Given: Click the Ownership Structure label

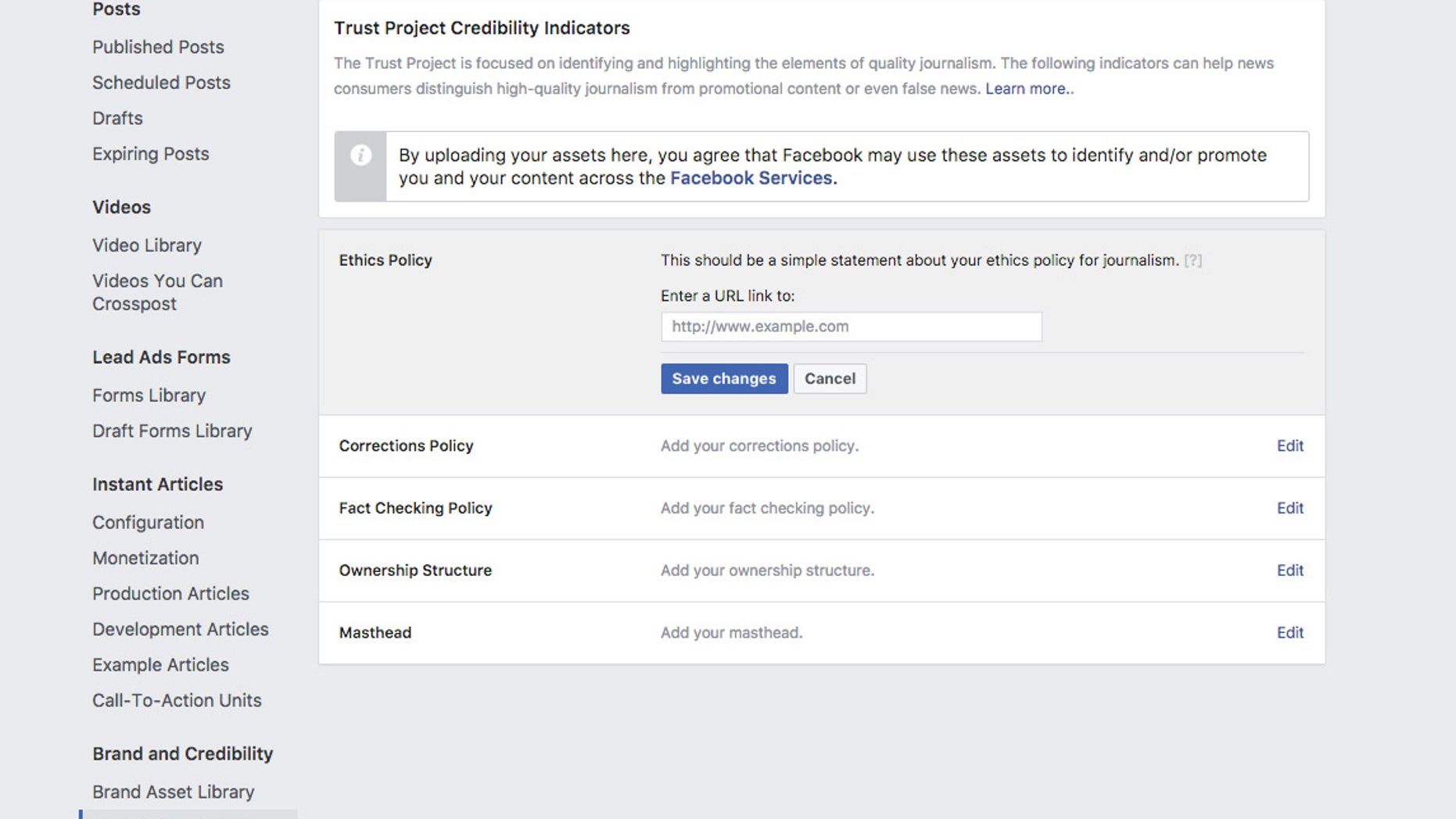Looking at the screenshot, I should pos(415,570).
